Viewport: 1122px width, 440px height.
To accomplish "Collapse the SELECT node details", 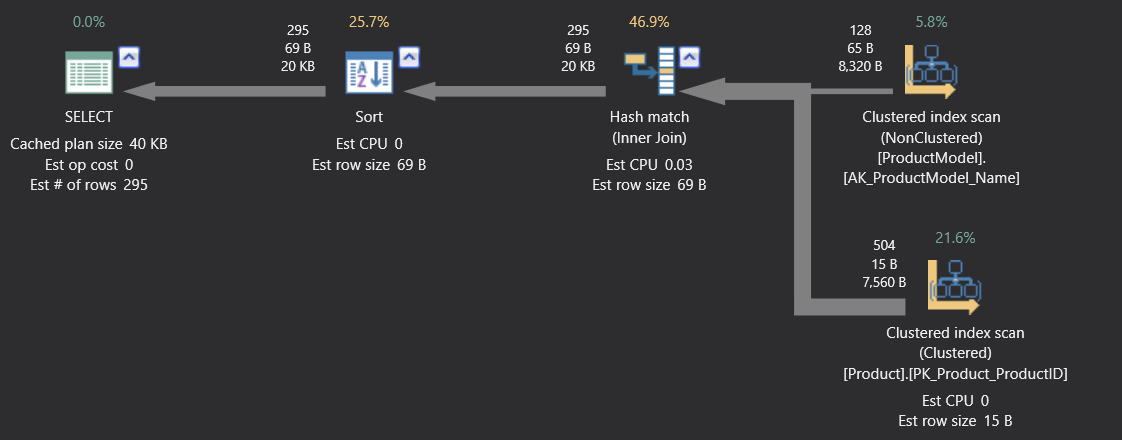I will [129, 57].
